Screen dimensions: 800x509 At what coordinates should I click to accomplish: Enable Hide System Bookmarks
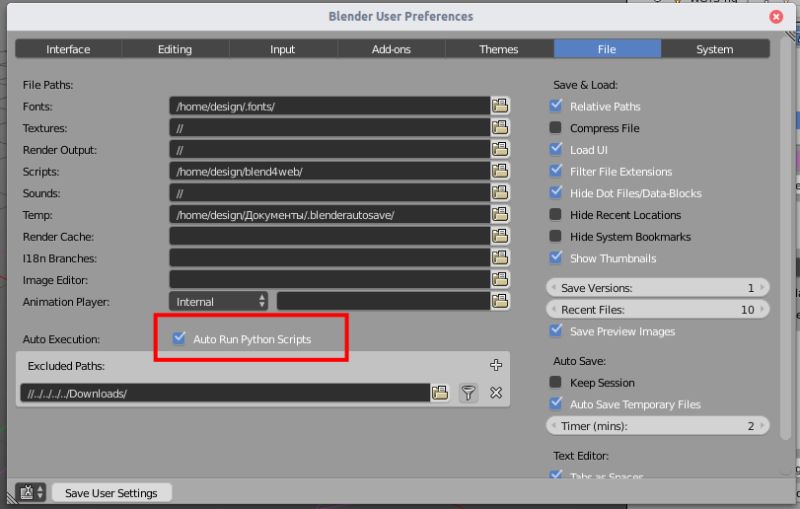(556, 236)
